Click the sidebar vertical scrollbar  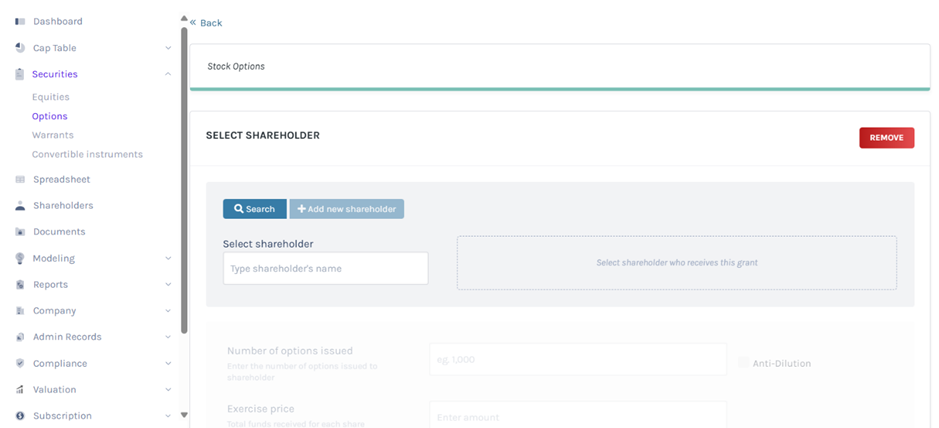click(184, 180)
